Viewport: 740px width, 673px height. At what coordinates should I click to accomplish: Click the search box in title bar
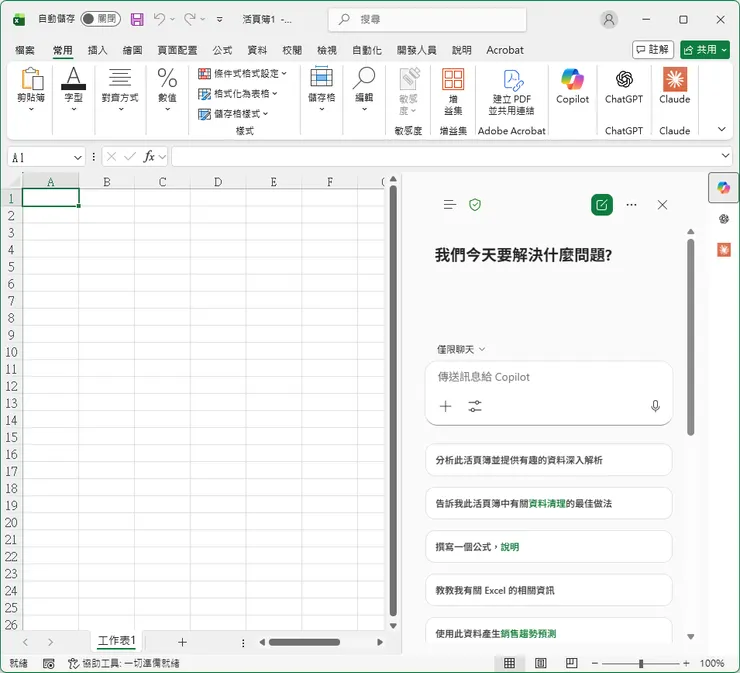pyautogui.click(x=427, y=19)
